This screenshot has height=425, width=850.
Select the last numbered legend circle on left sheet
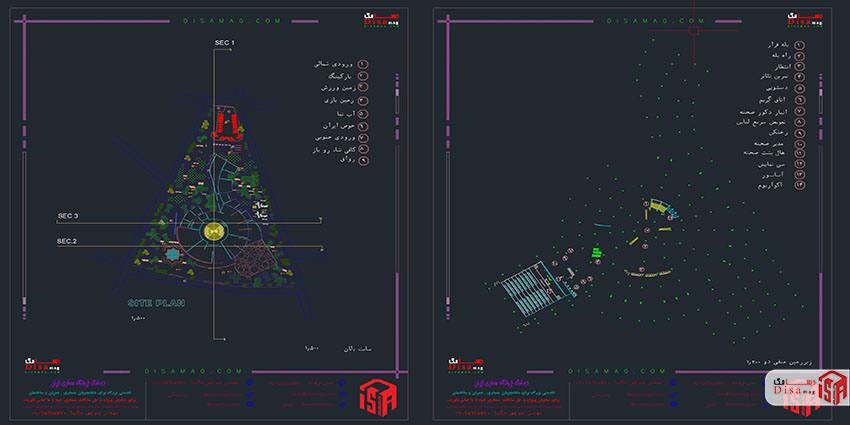coord(364,160)
